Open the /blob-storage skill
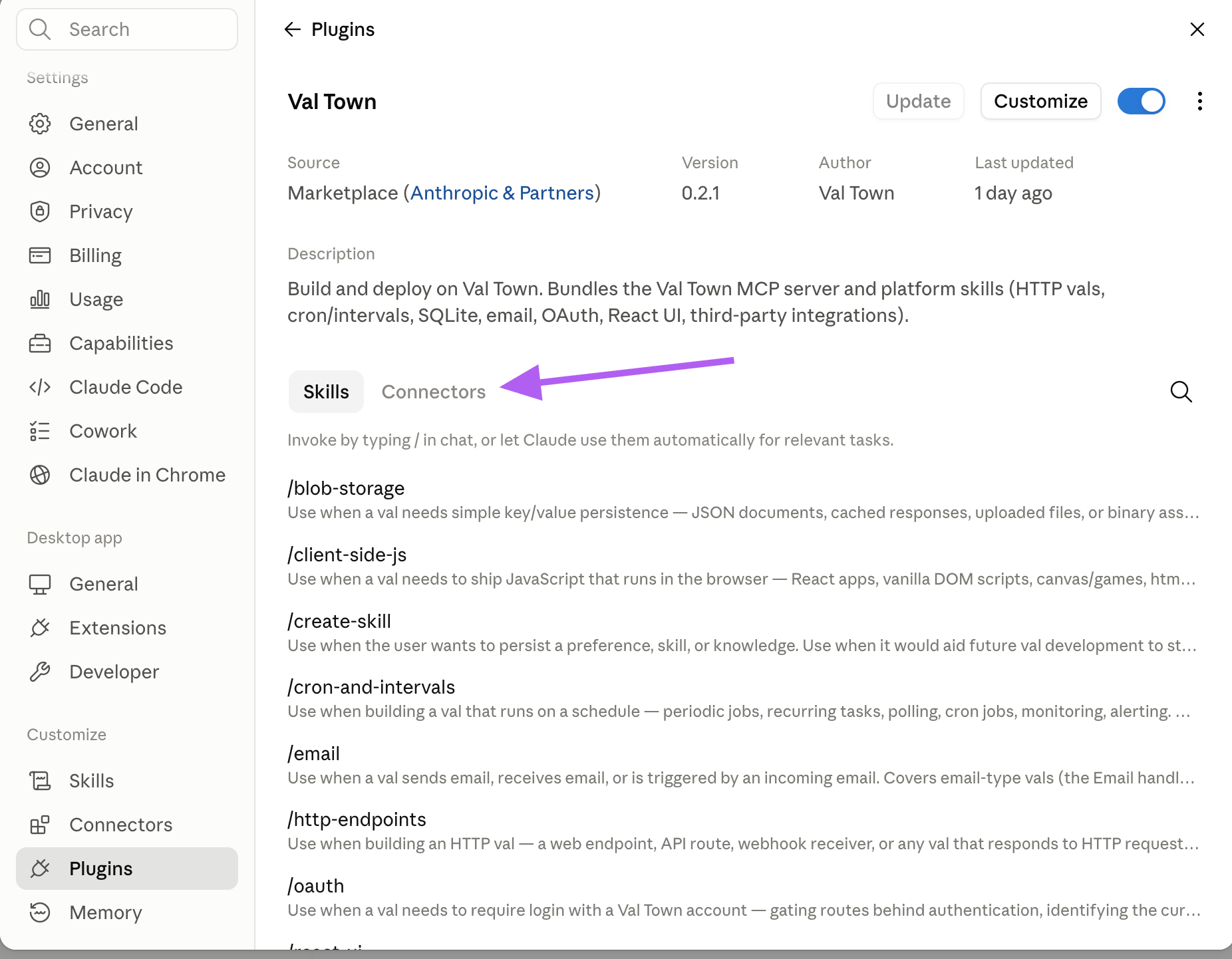The height and width of the screenshot is (959, 1232). [x=744, y=499]
